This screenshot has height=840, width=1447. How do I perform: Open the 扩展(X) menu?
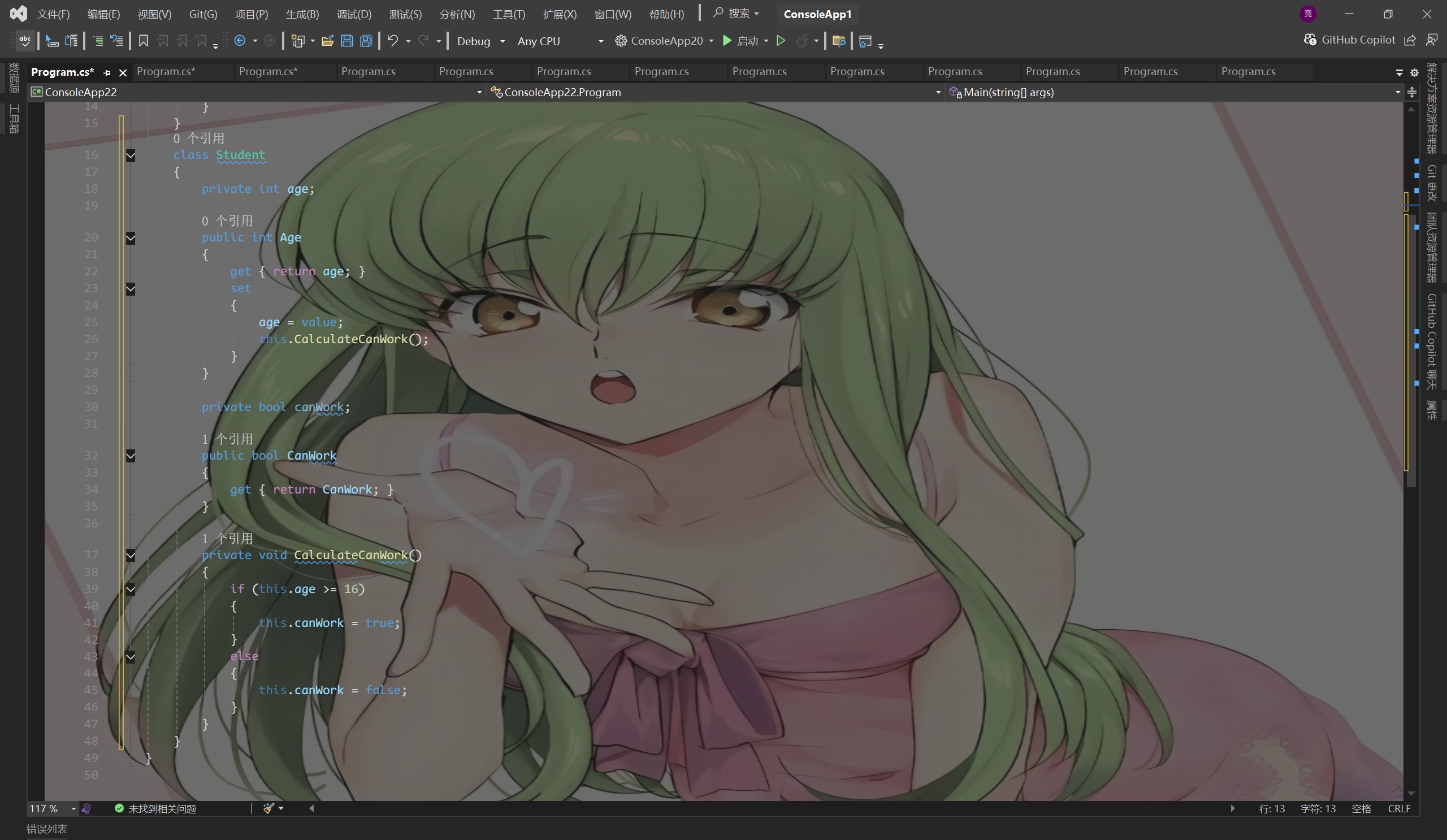(559, 14)
